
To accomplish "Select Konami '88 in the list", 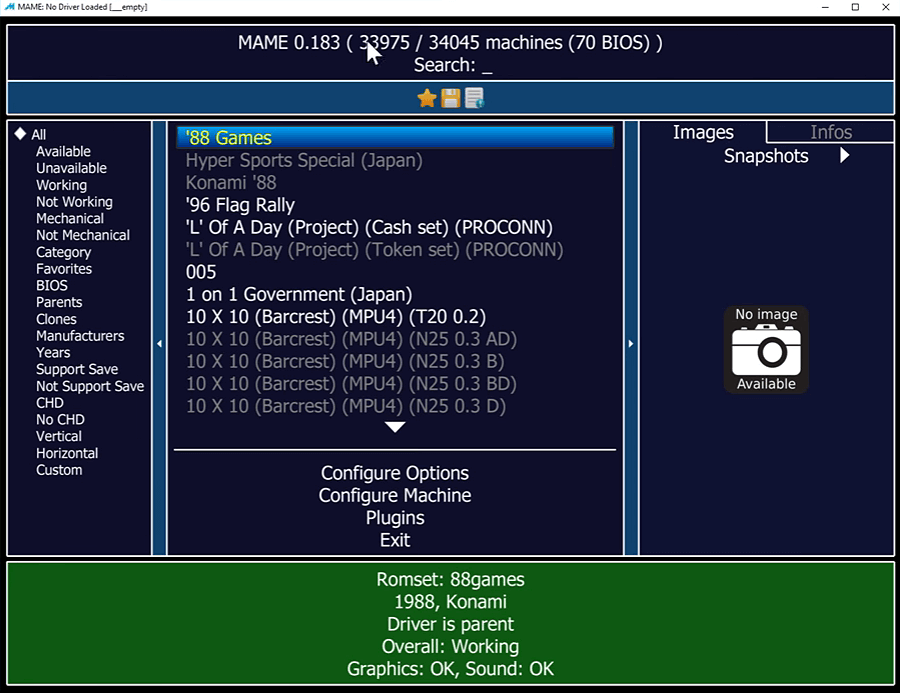I will click(x=231, y=183).
